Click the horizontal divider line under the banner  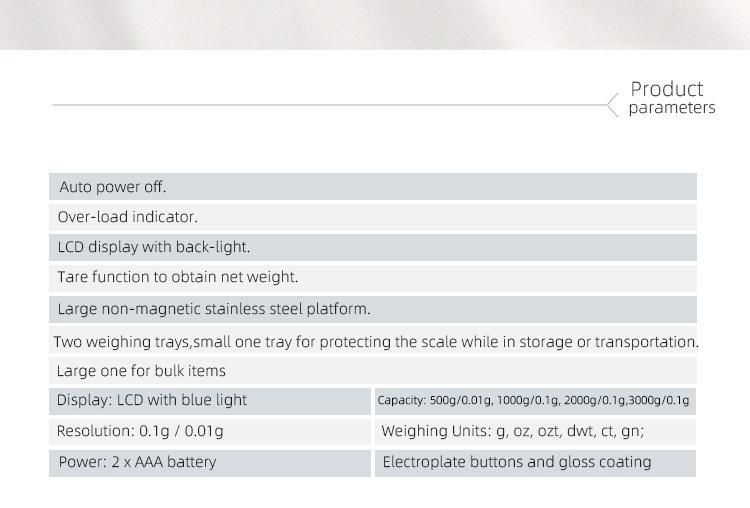[329, 105]
